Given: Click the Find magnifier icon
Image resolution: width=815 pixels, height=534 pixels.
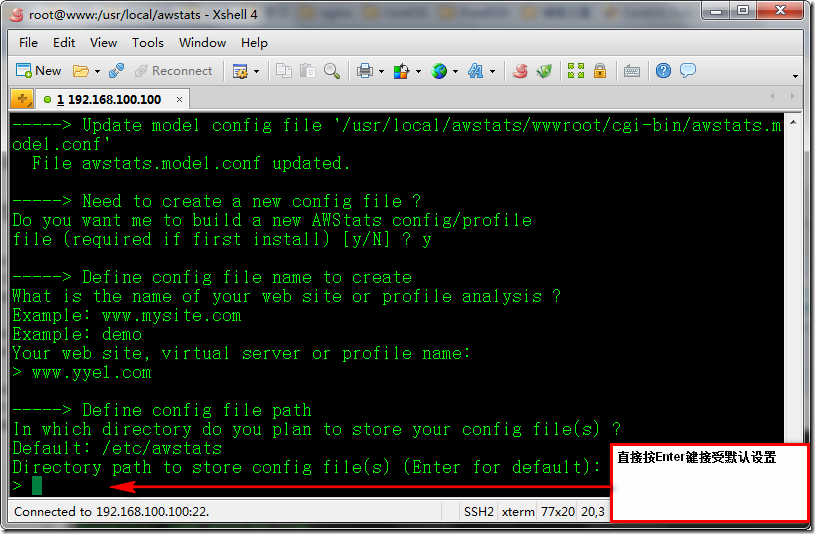Looking at the screenshot, I should point(332,71).
